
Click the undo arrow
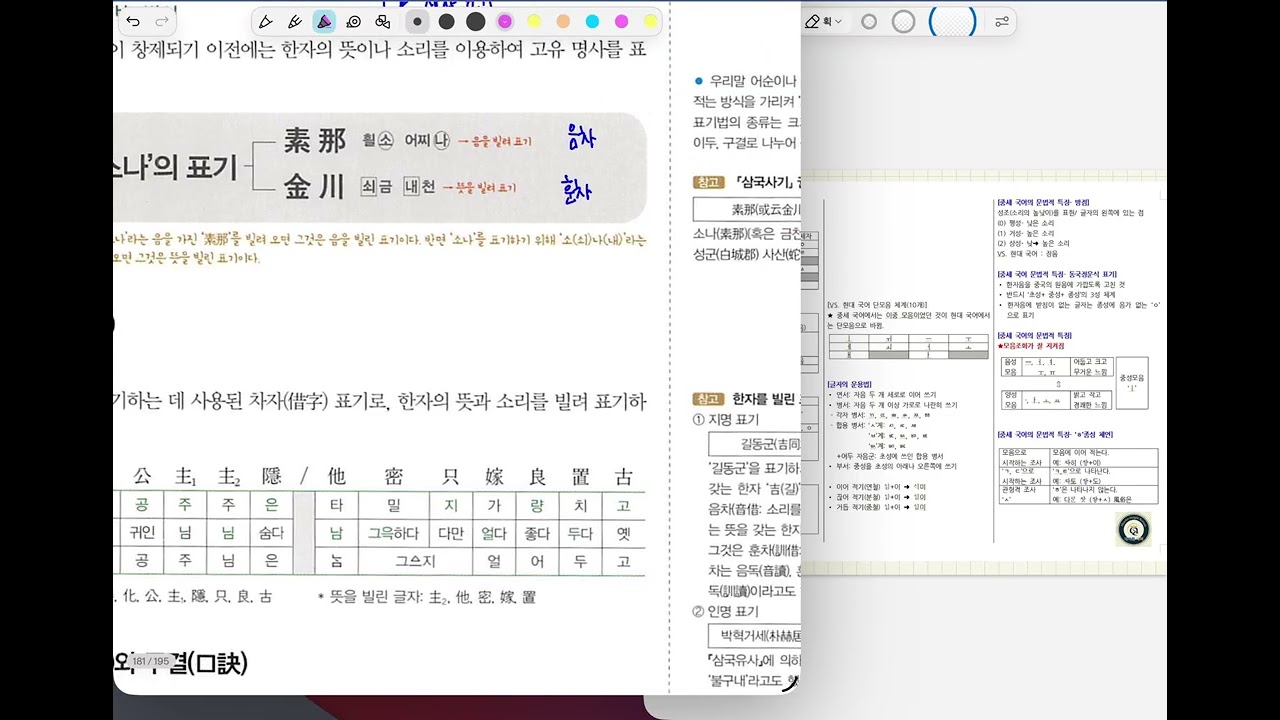tap(133, 21)
